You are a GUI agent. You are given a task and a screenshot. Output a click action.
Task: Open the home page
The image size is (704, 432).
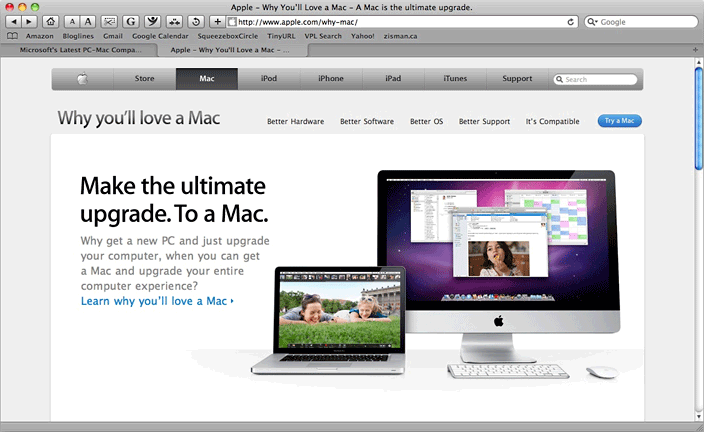pos(51,22)
